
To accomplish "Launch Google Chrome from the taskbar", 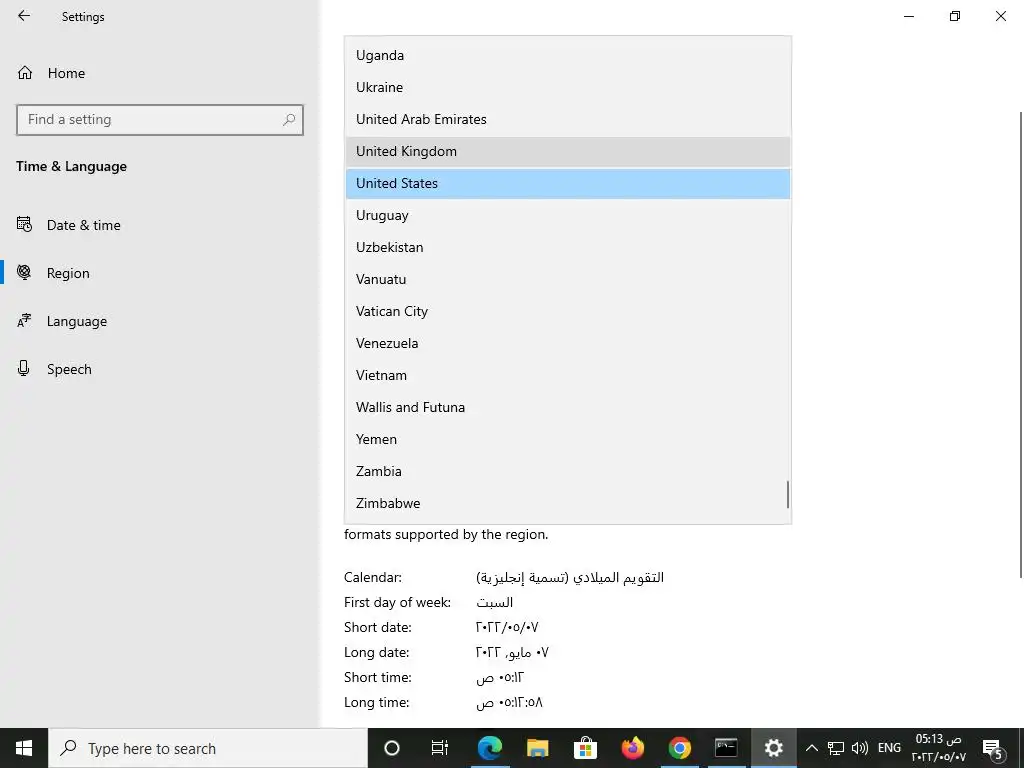I will [680, 748].
